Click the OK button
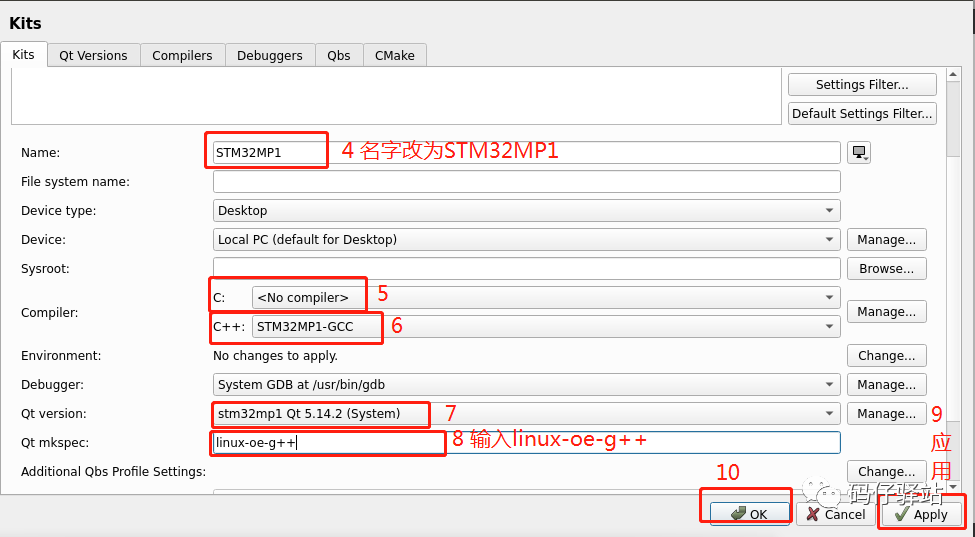 point(750,514)
